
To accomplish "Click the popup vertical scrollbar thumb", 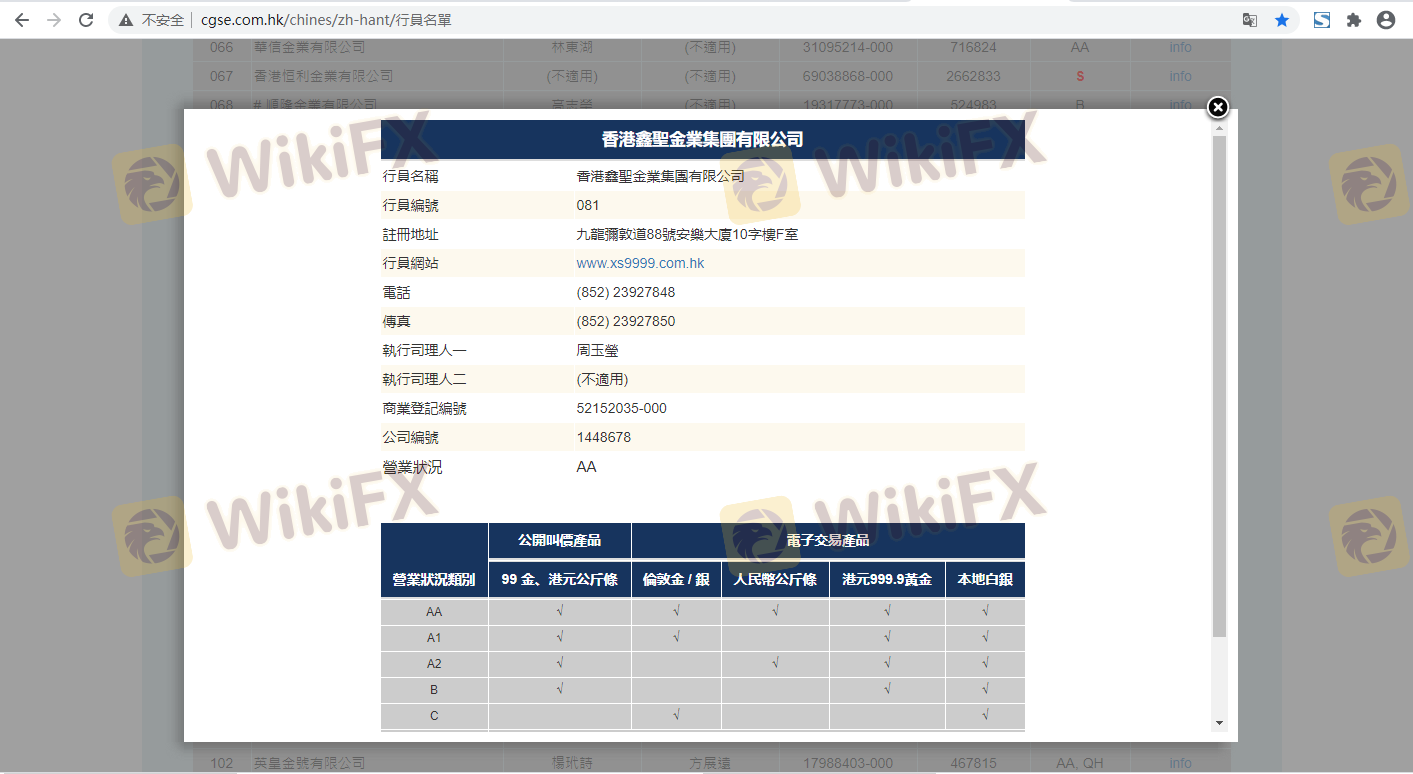I will (x=1219, y=385).
